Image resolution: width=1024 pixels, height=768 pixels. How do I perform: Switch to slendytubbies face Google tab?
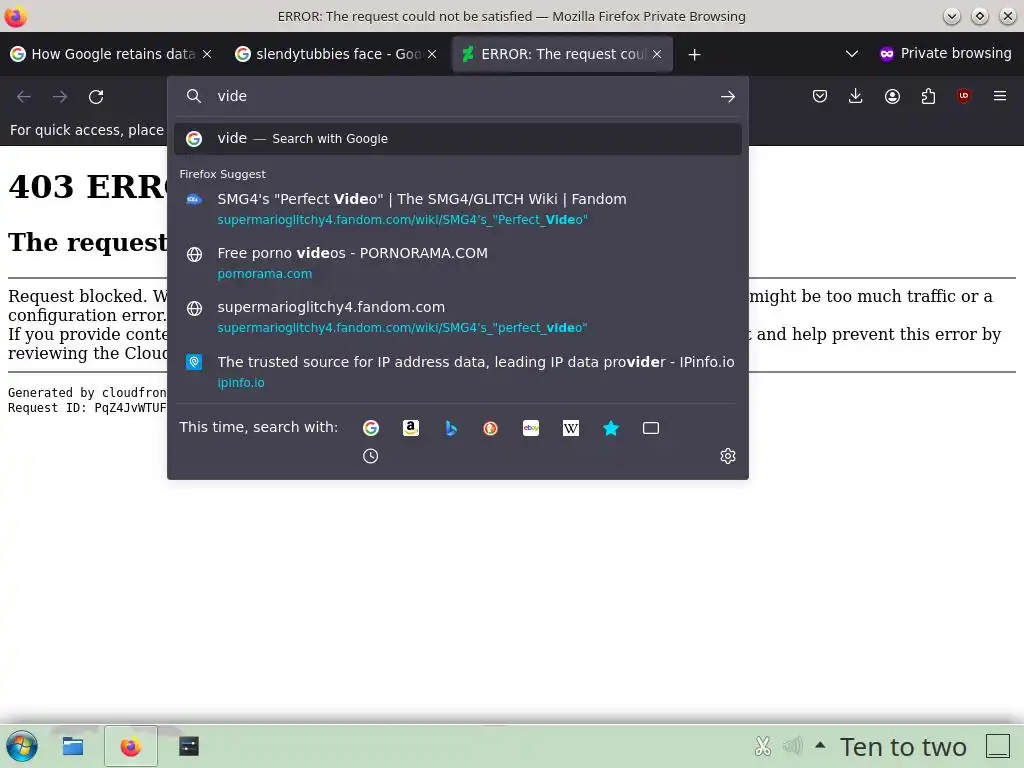(x=336, y=54)
